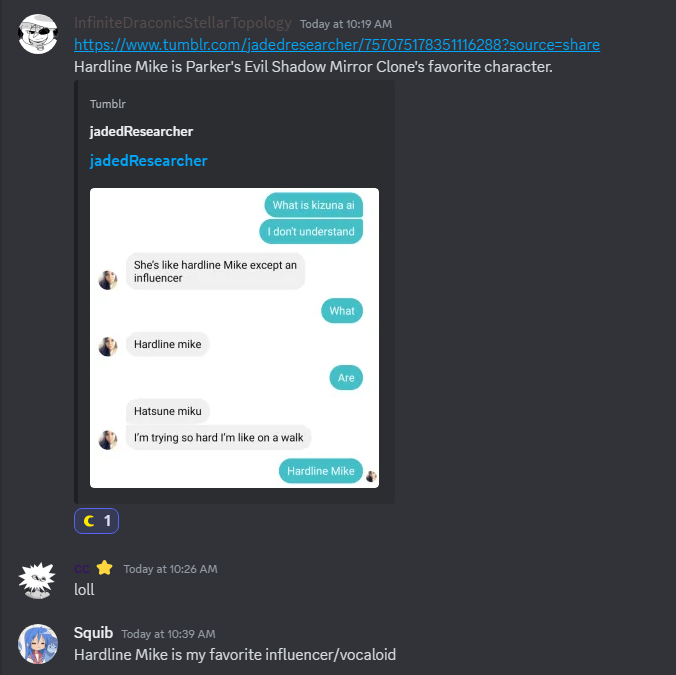Click the tiny read-receipt avatar near 'Hardline Mike'
Viewport: 676px width, 675px height.
[371, 476]
